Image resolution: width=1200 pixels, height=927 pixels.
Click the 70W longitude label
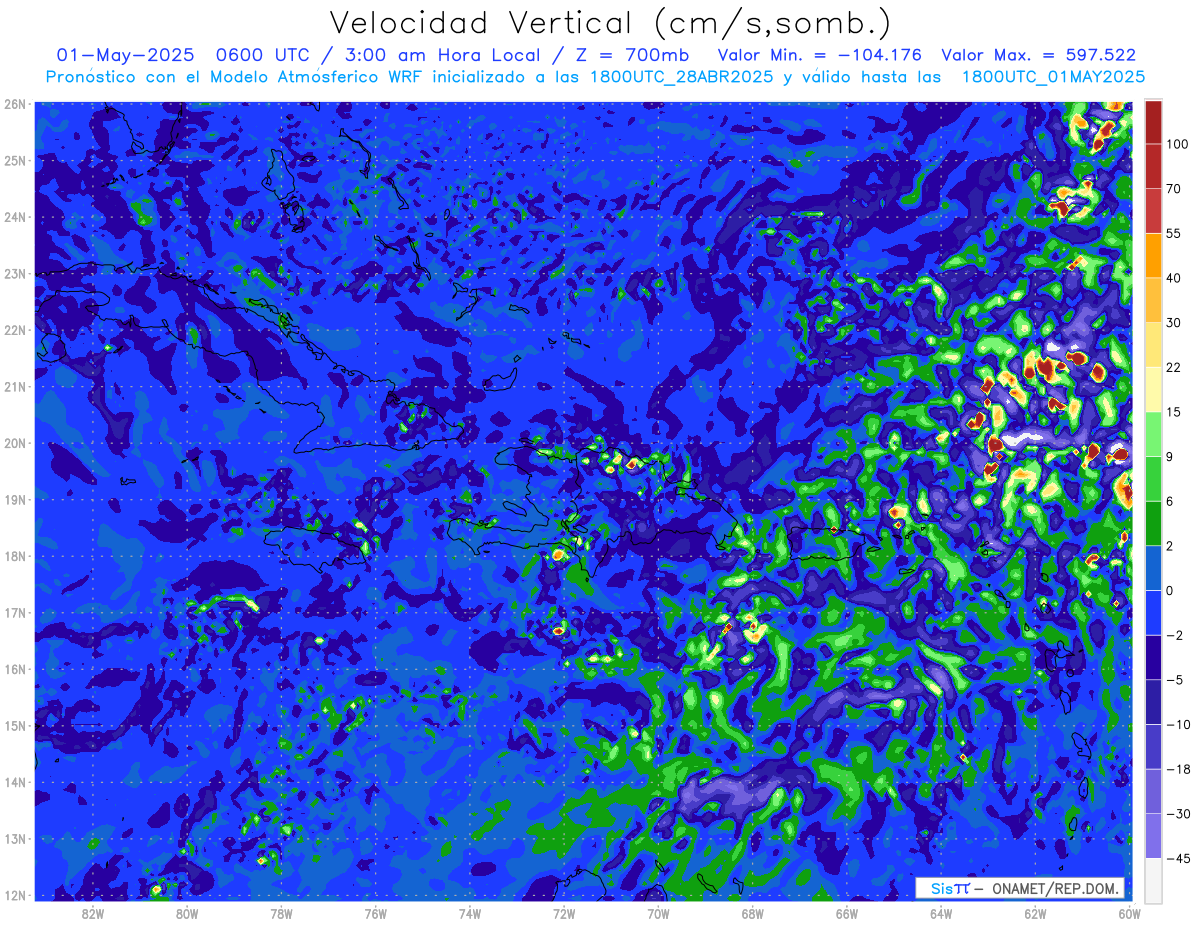tap(658, 914)
